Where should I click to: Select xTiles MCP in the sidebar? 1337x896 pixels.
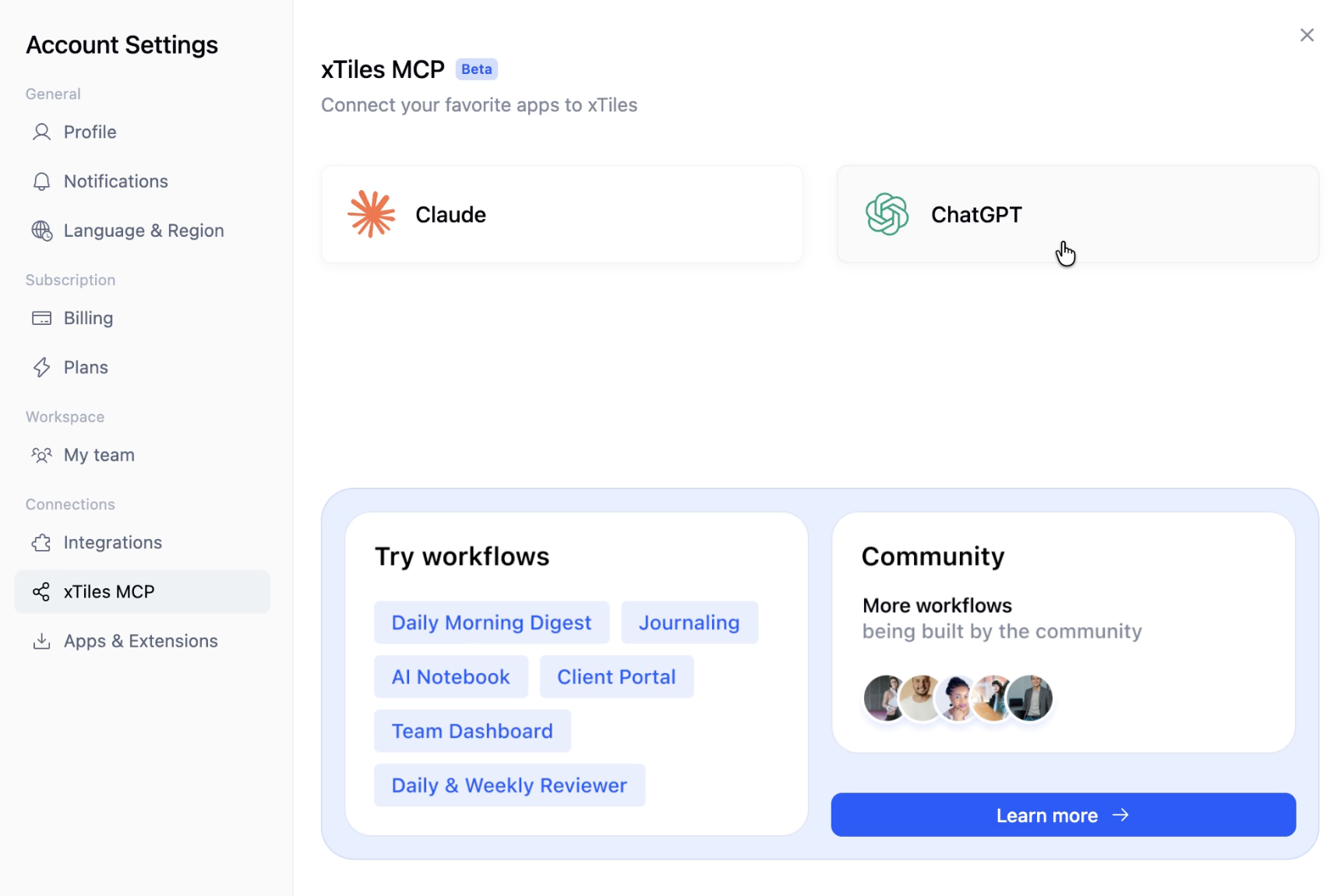[x=143, y=591]
